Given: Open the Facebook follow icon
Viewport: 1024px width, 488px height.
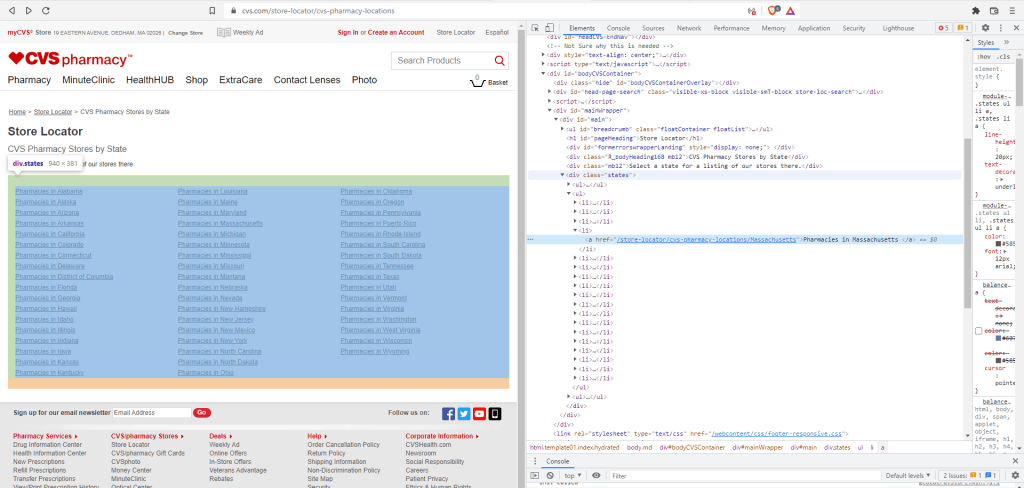Looking at the screenshot, I should point(449,413).
